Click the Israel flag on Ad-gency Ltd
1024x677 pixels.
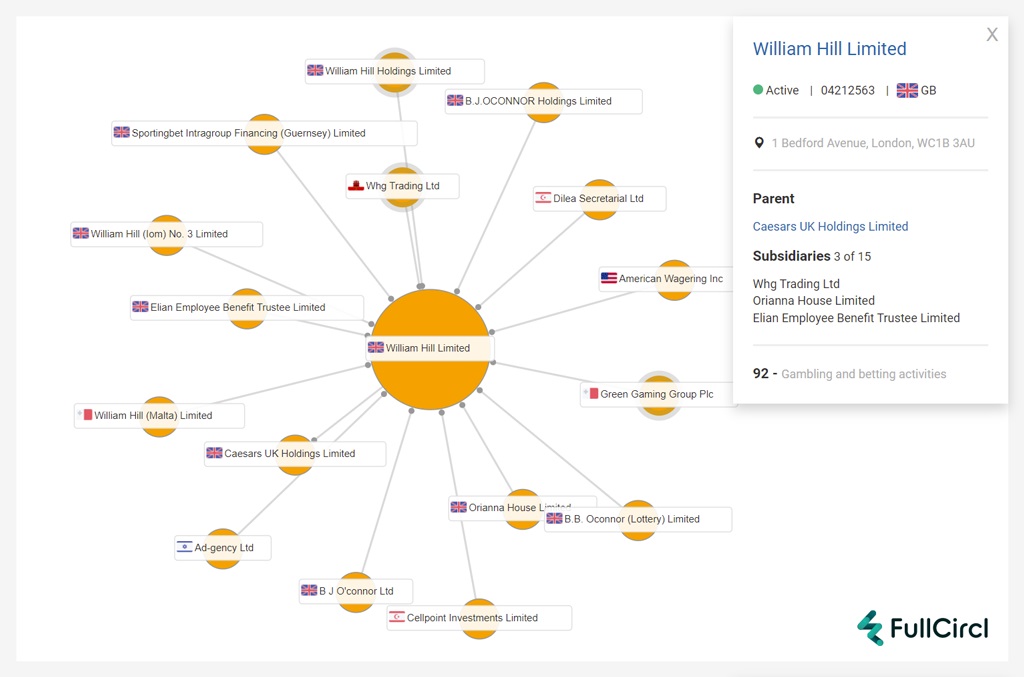coord(185,547)
